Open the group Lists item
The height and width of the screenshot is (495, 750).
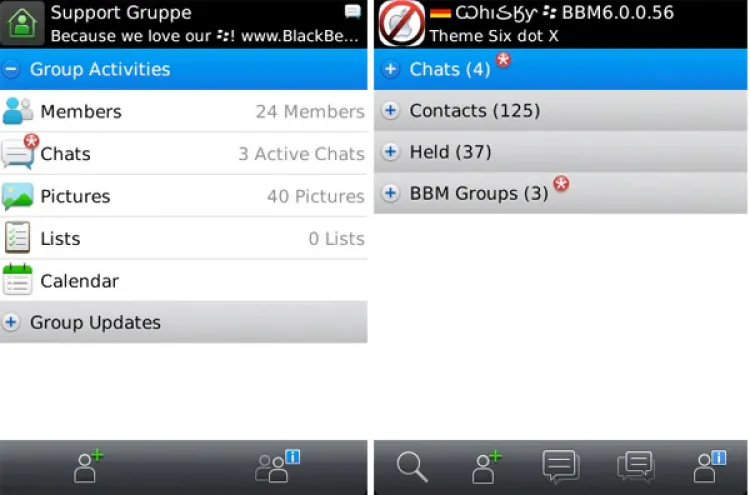point(183,239)
